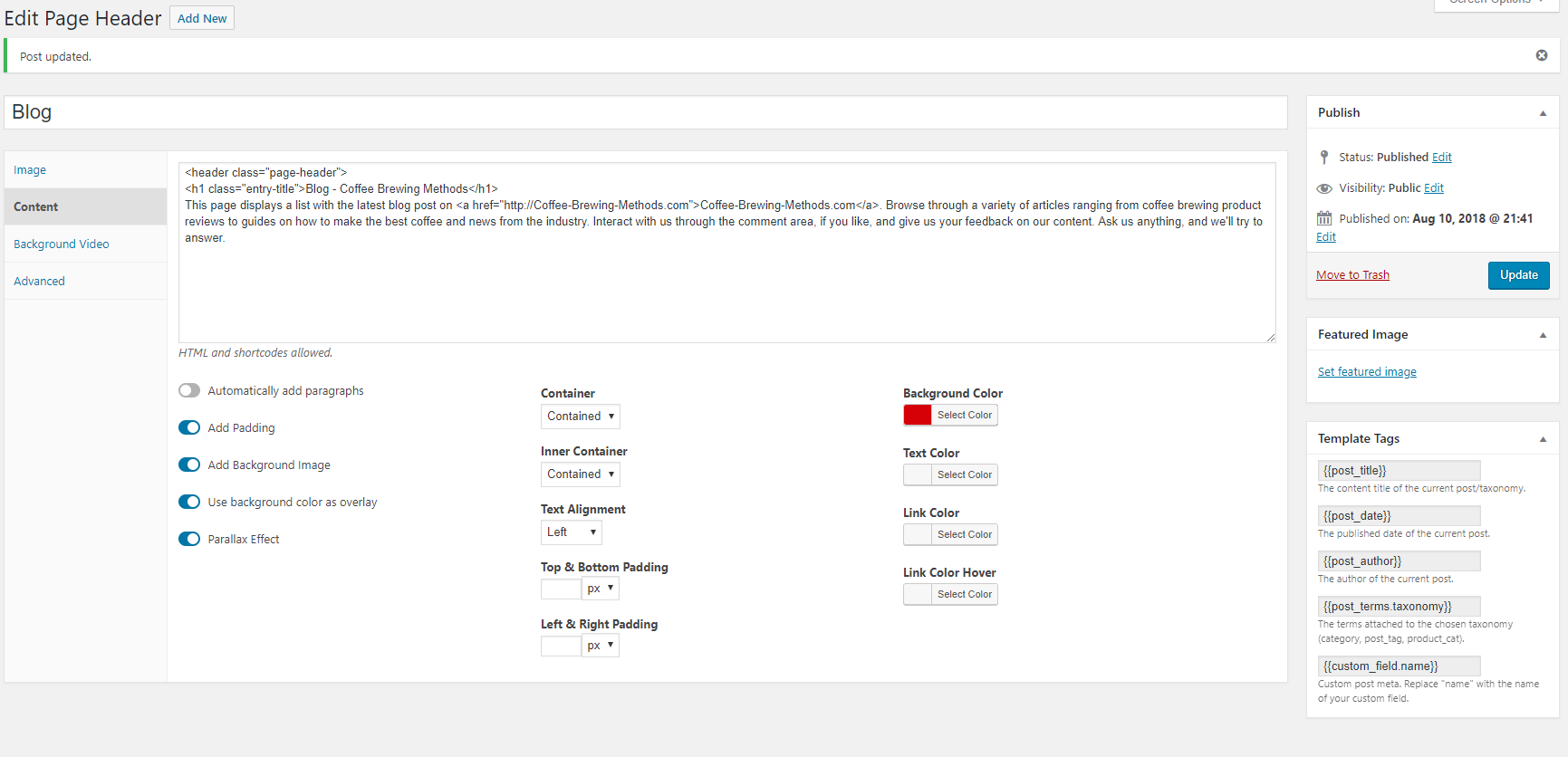Open the Container dropdown
The height and width of the screenshot is (757, 1568).
[x=581, y=417]
